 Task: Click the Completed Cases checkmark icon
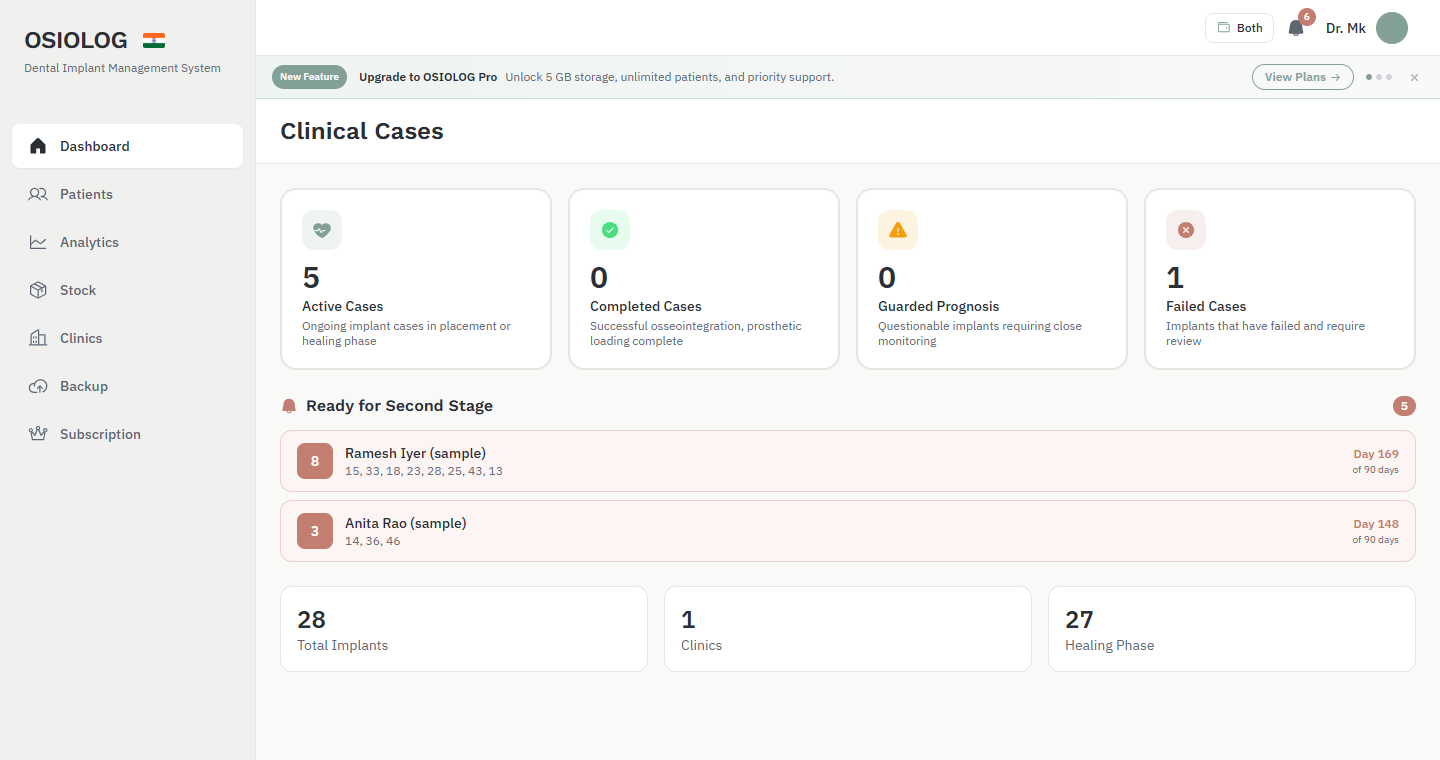coord(610,230)
